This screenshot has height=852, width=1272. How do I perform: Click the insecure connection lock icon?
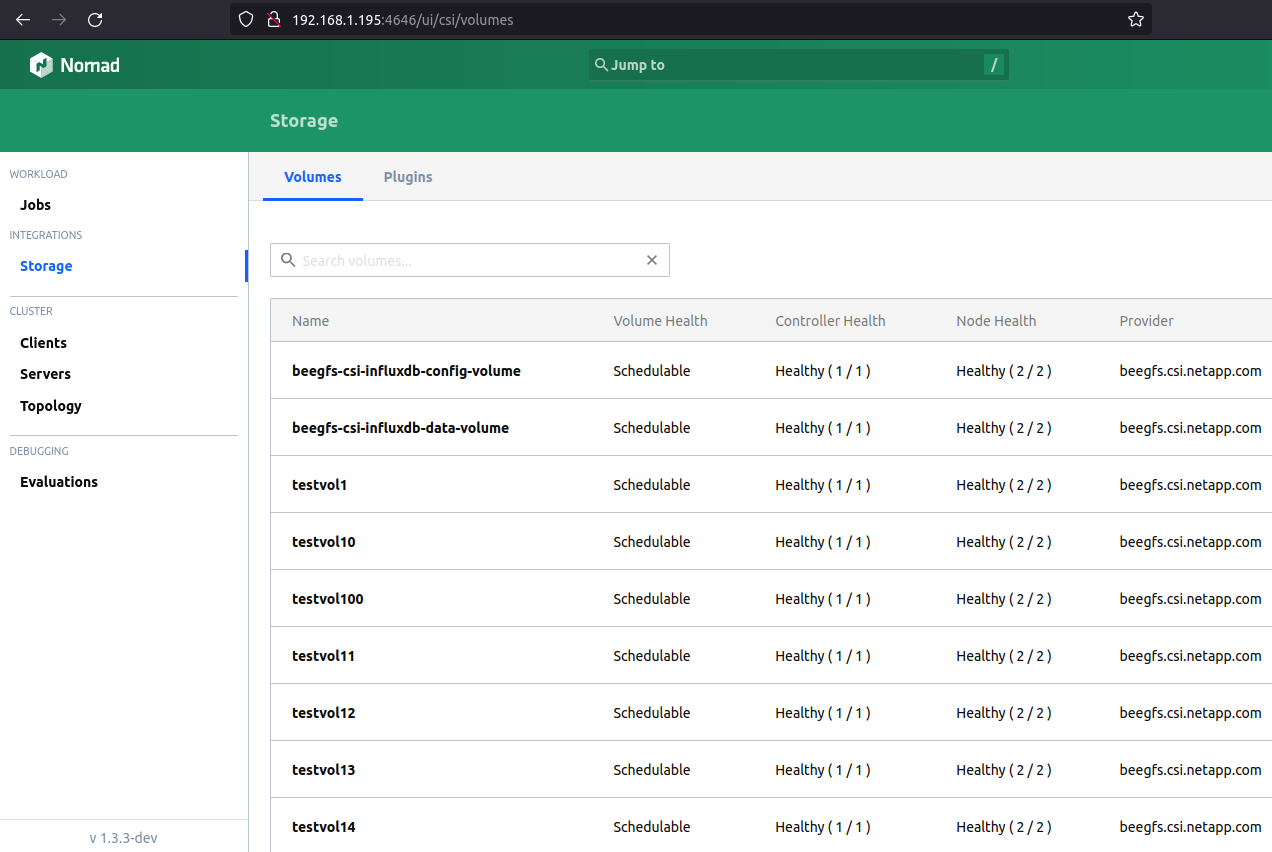pyautogui.click(x=272, y=19)
